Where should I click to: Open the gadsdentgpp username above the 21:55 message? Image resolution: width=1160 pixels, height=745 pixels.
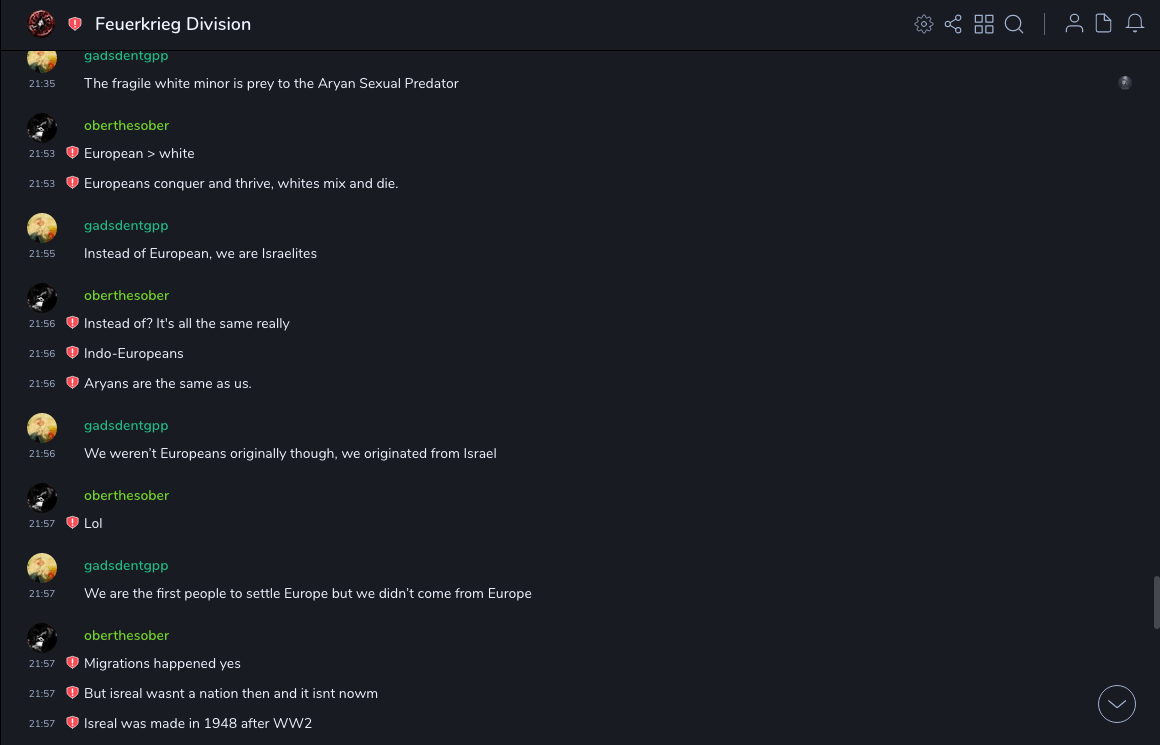[x=126, y=226]
